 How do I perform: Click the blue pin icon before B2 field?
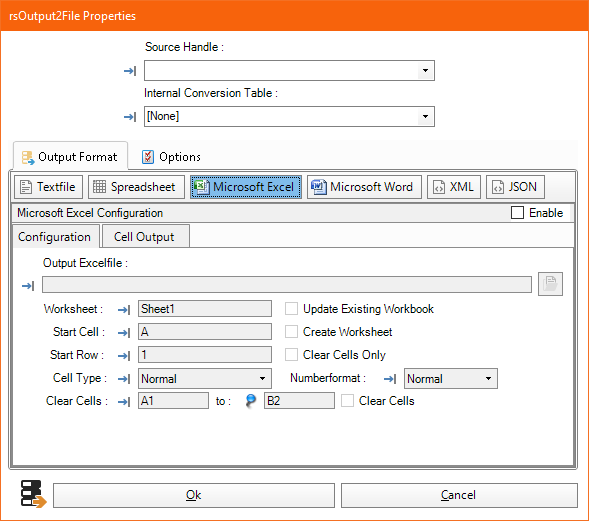[251, 401]
